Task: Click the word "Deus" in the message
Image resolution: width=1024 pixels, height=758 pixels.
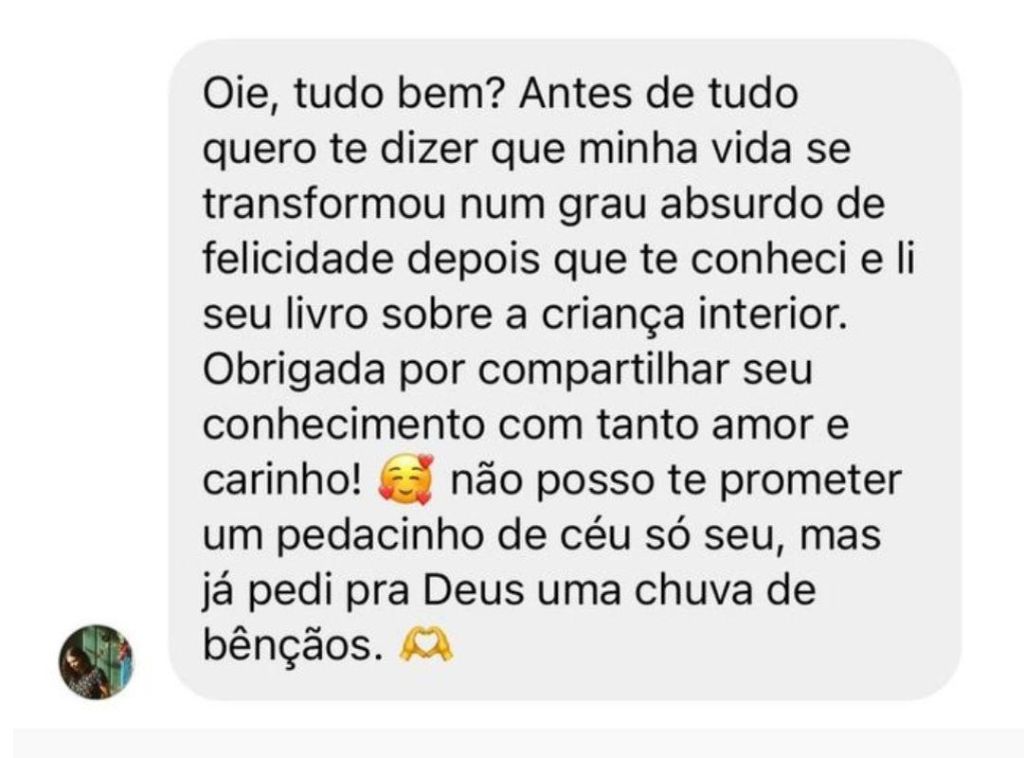Action: [x=473, y=592]
